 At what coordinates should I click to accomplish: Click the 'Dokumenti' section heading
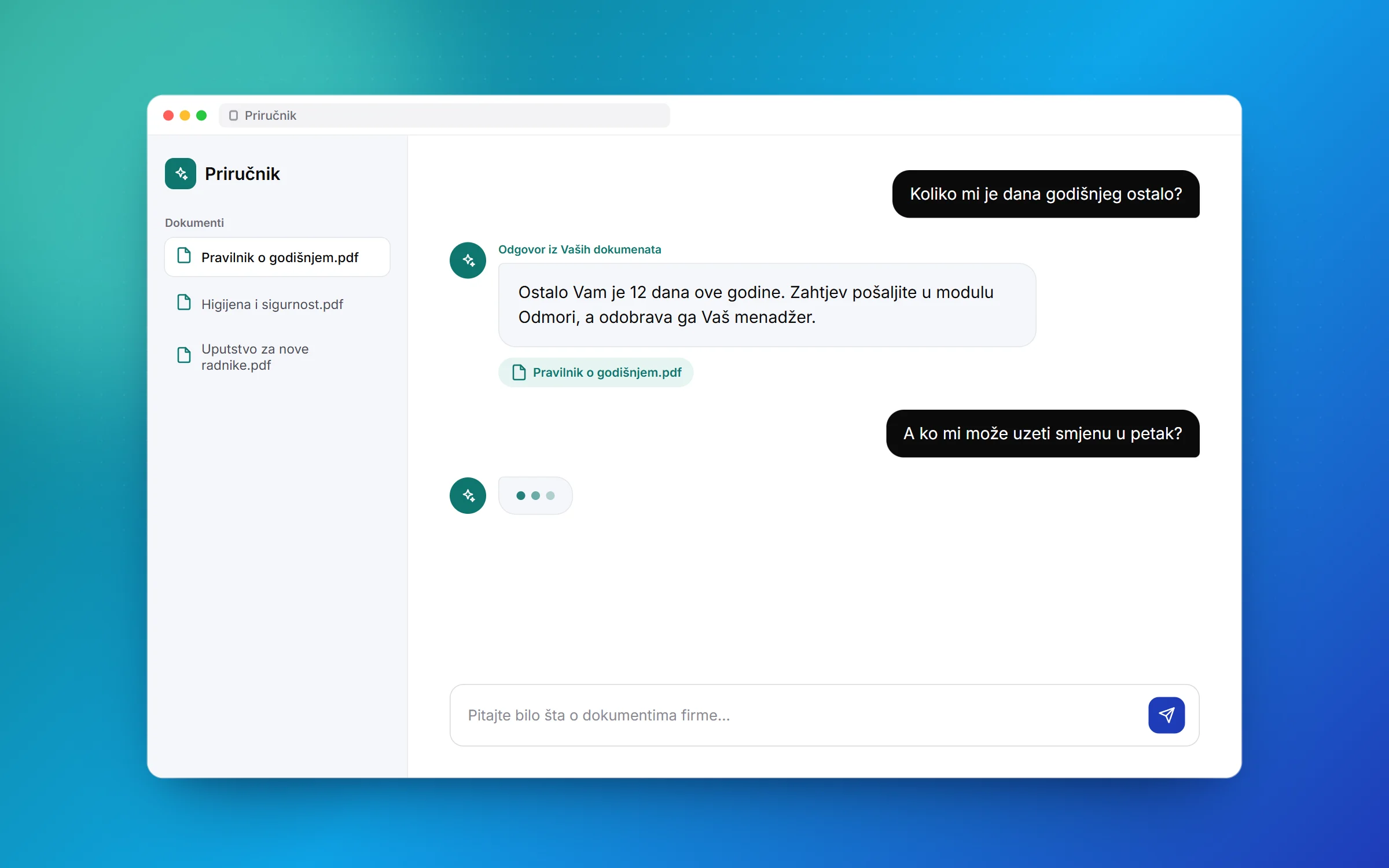[x=194, y=223]
